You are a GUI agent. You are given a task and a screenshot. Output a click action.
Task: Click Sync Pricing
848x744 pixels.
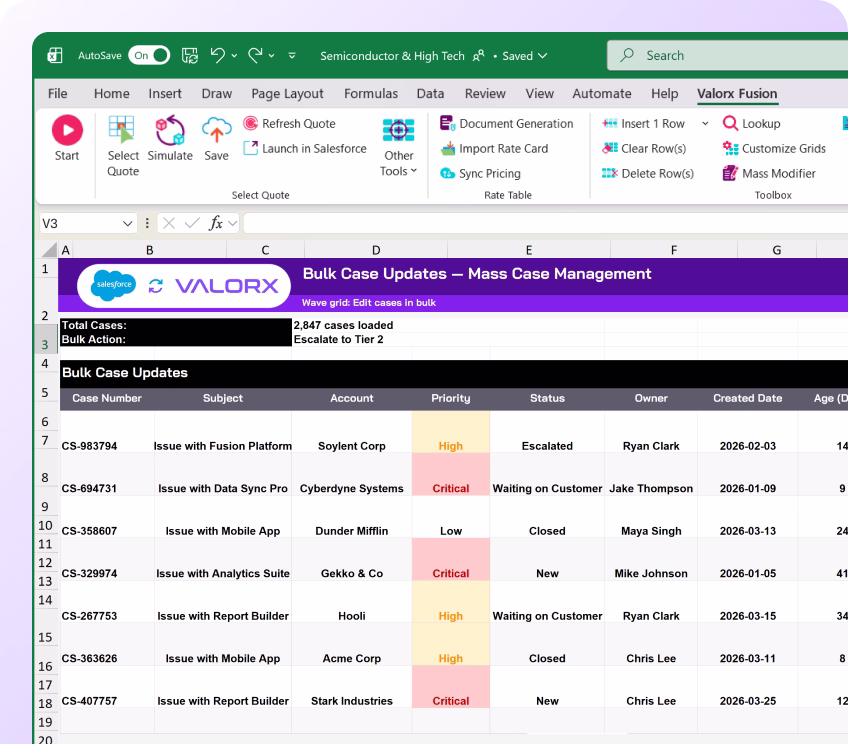pos(480,174)
